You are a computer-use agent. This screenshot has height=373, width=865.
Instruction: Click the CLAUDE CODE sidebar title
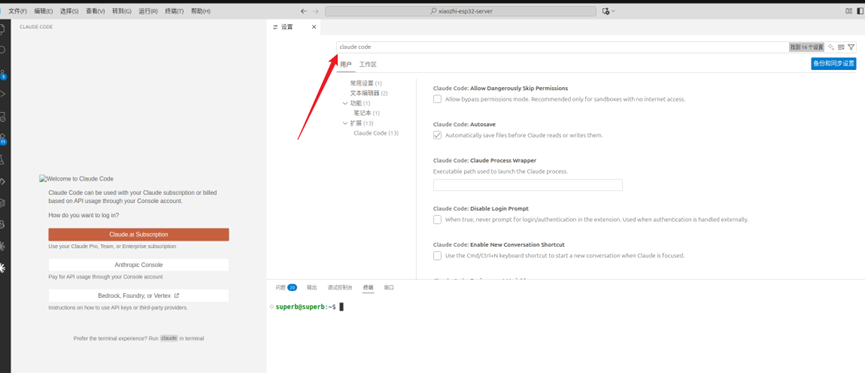pyautogui.click(x=36, y=26)
